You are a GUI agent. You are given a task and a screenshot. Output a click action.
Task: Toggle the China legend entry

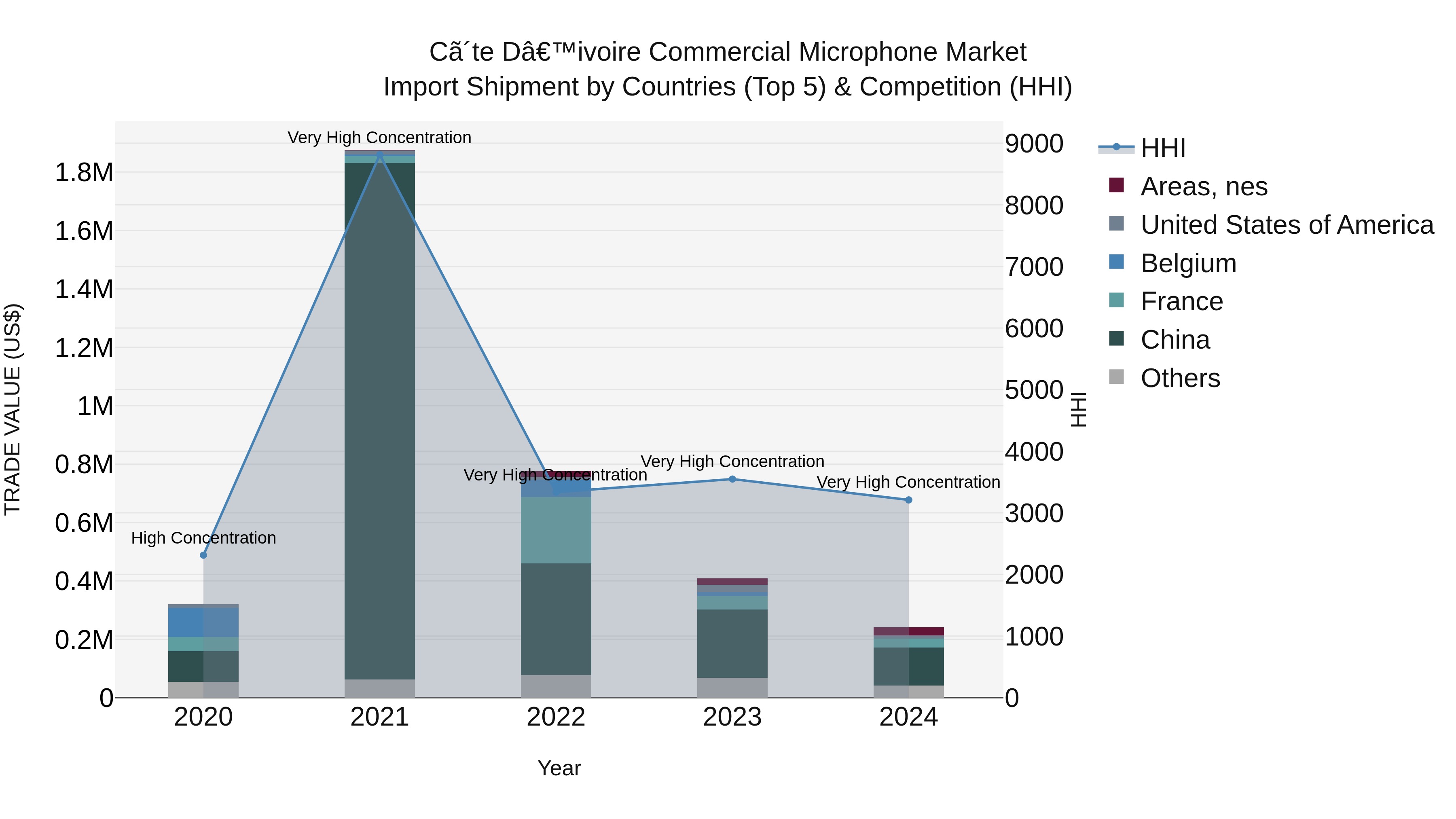click(x=1159, y=340)
